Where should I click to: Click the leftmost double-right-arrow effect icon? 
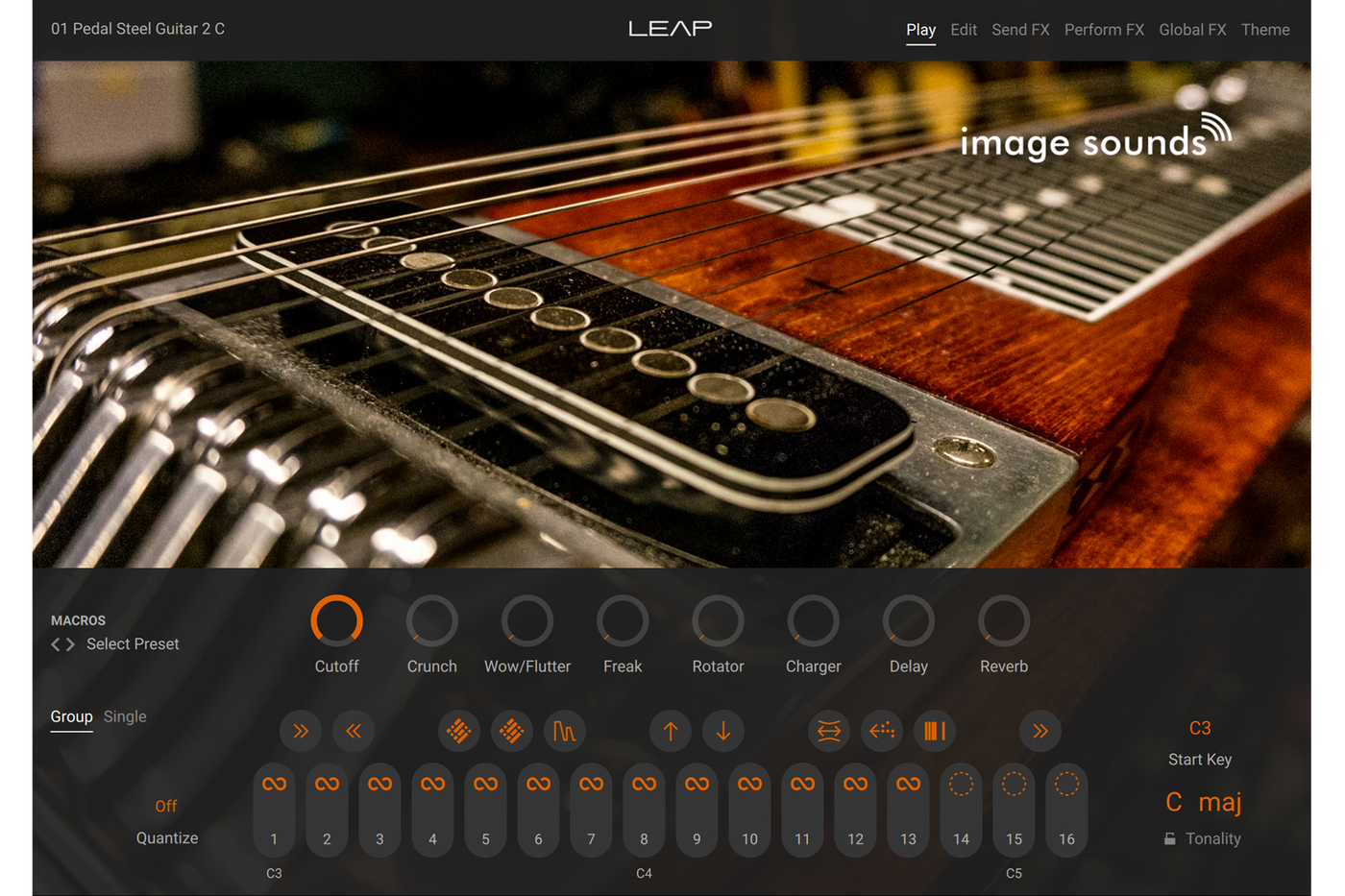(301, 732)
